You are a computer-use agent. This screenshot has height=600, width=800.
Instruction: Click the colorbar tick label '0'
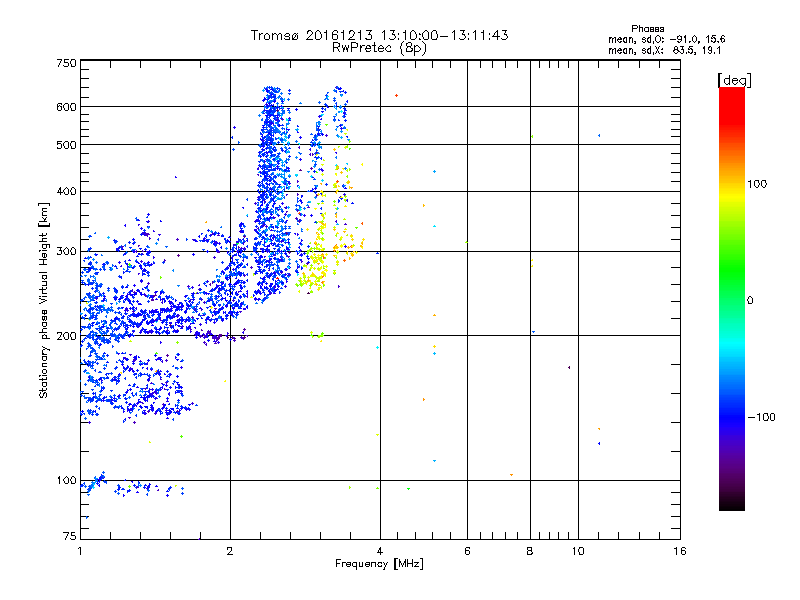pos(750,301)
